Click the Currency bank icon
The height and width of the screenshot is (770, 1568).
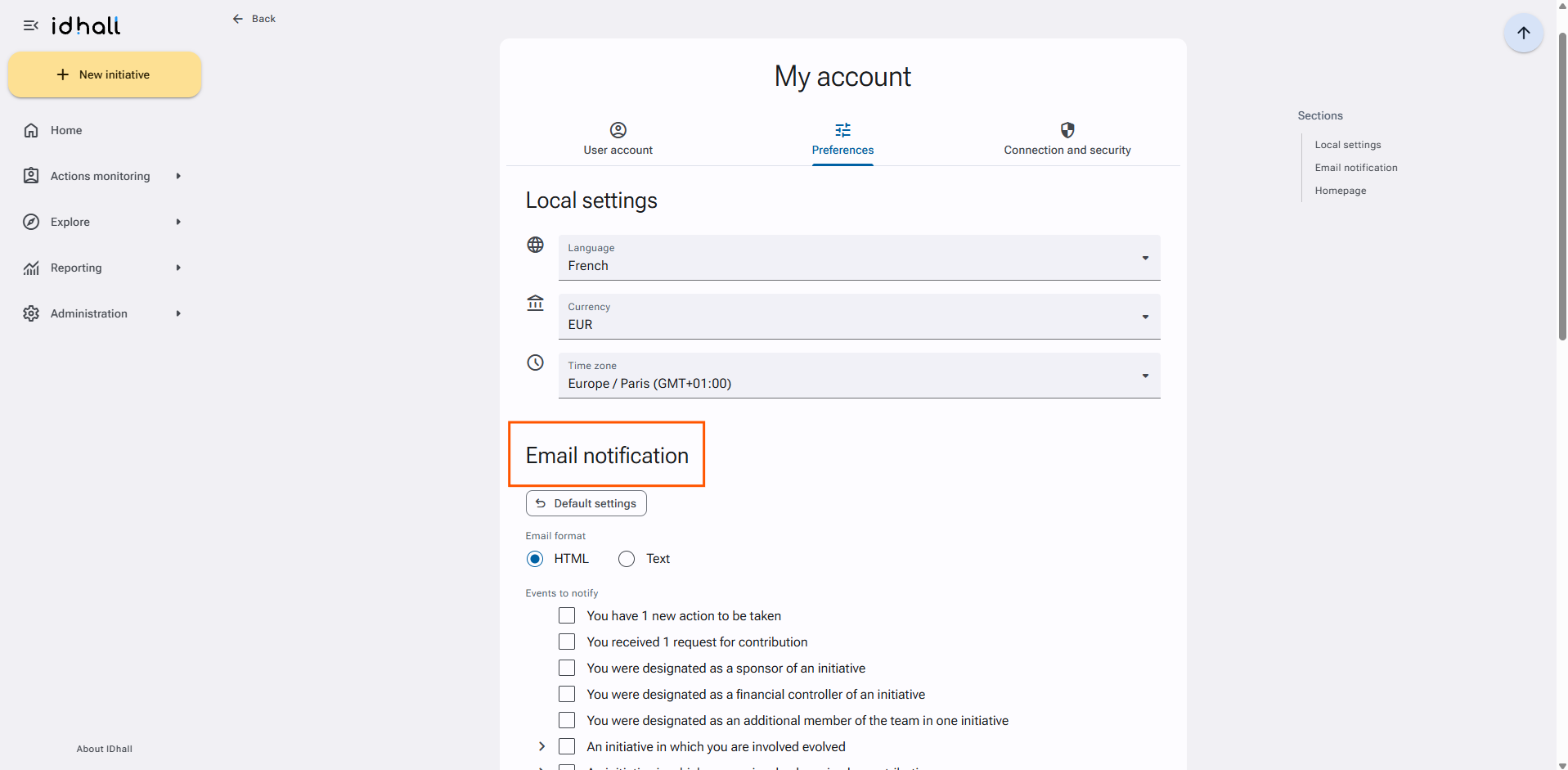536,304
